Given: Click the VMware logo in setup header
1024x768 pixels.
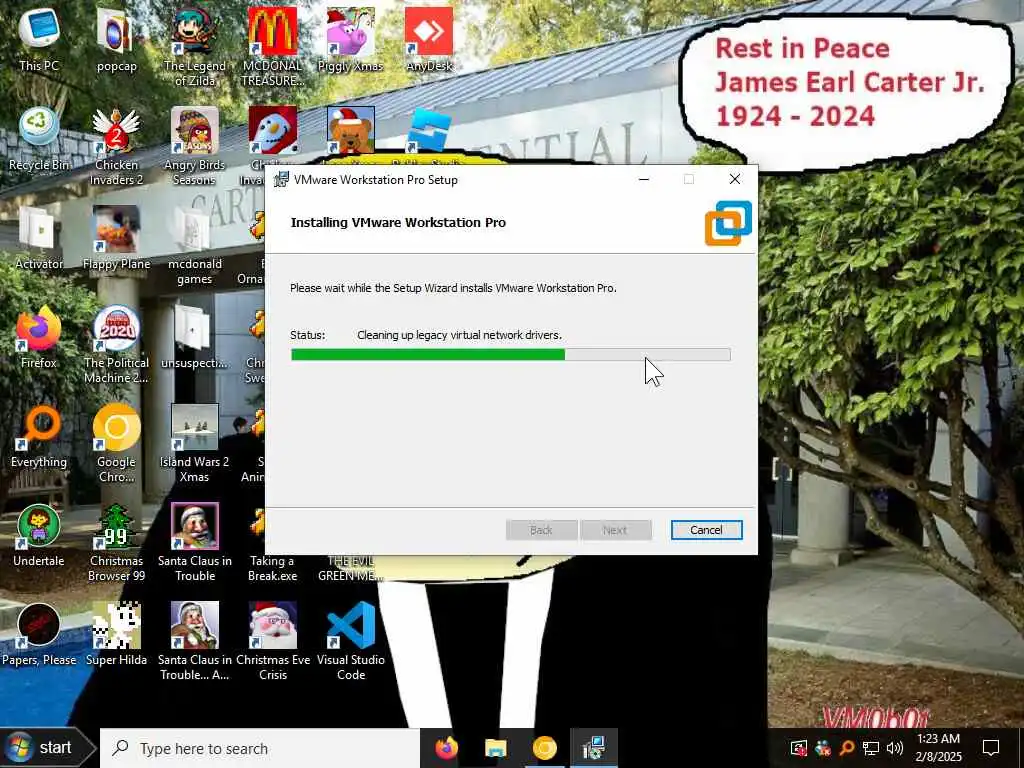Looking at the screenshot, I should [x=728, y=223].
